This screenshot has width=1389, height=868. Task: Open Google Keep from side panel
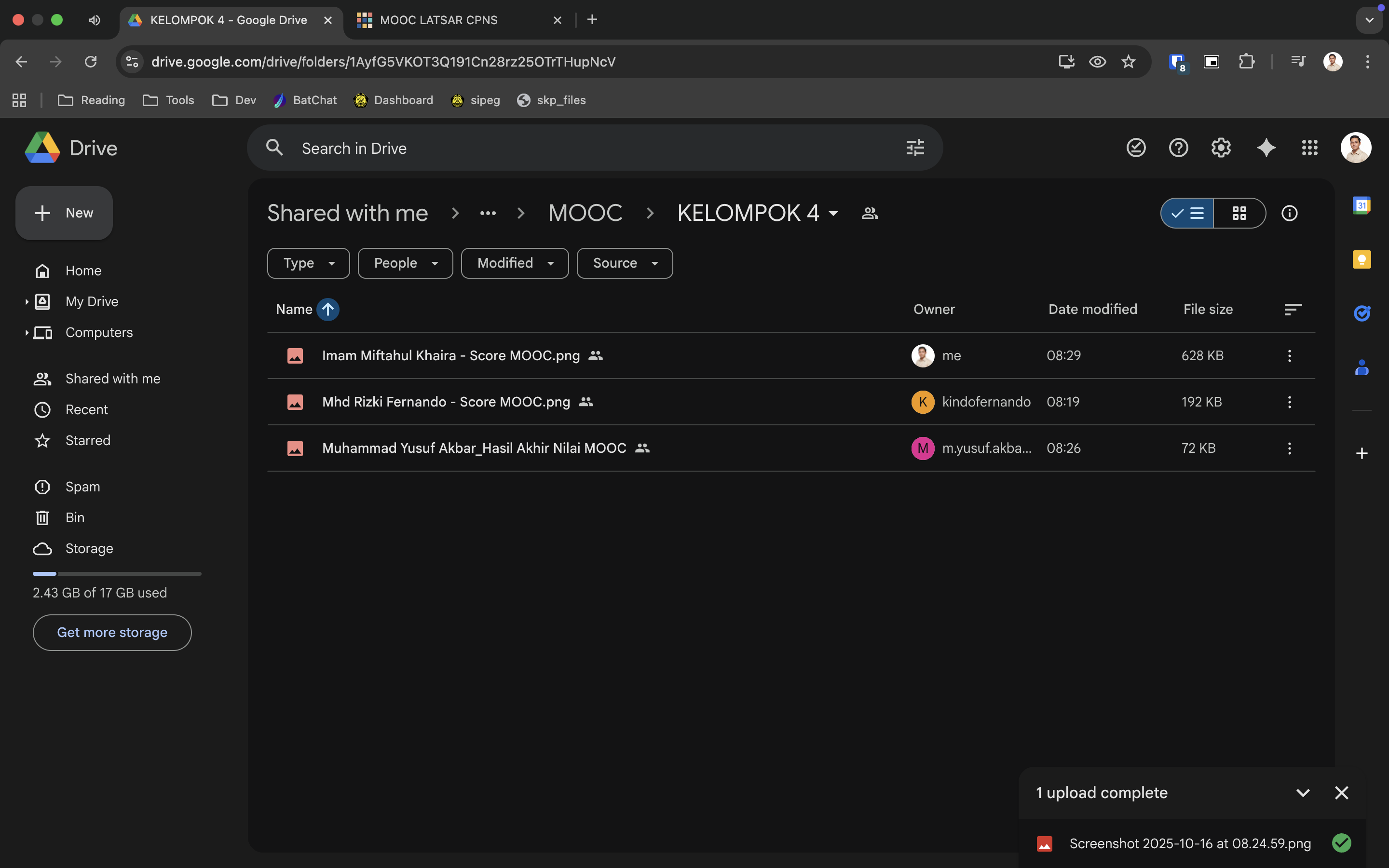click(1362, 259)
